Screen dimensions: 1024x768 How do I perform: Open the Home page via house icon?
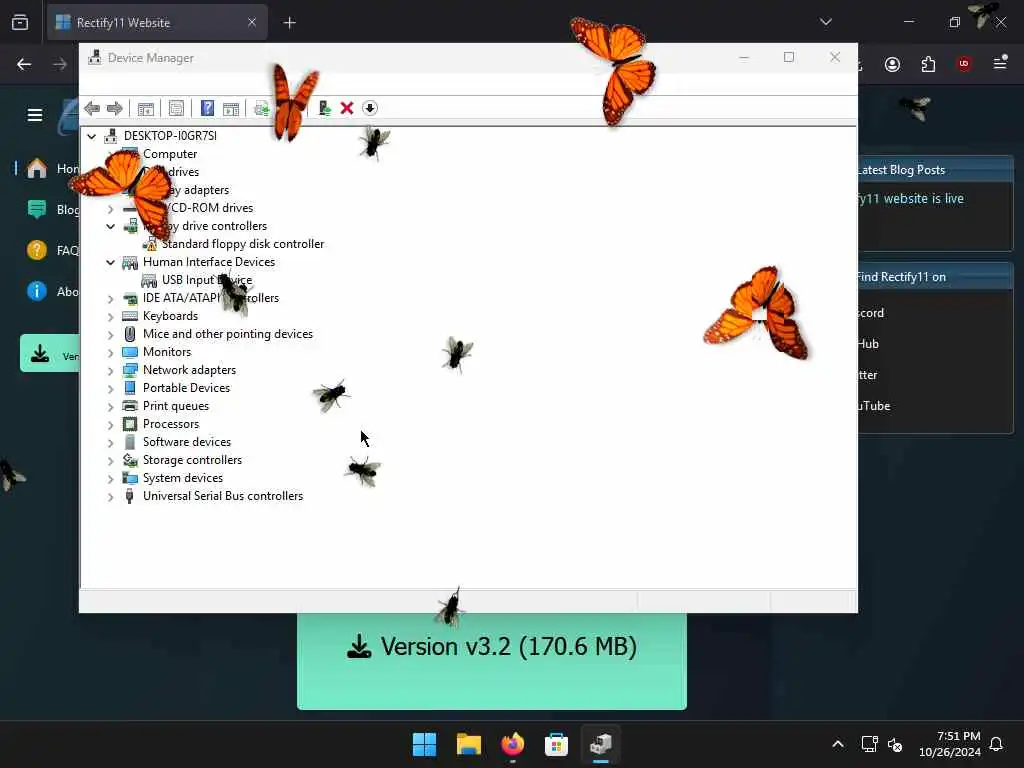(37, 168)
